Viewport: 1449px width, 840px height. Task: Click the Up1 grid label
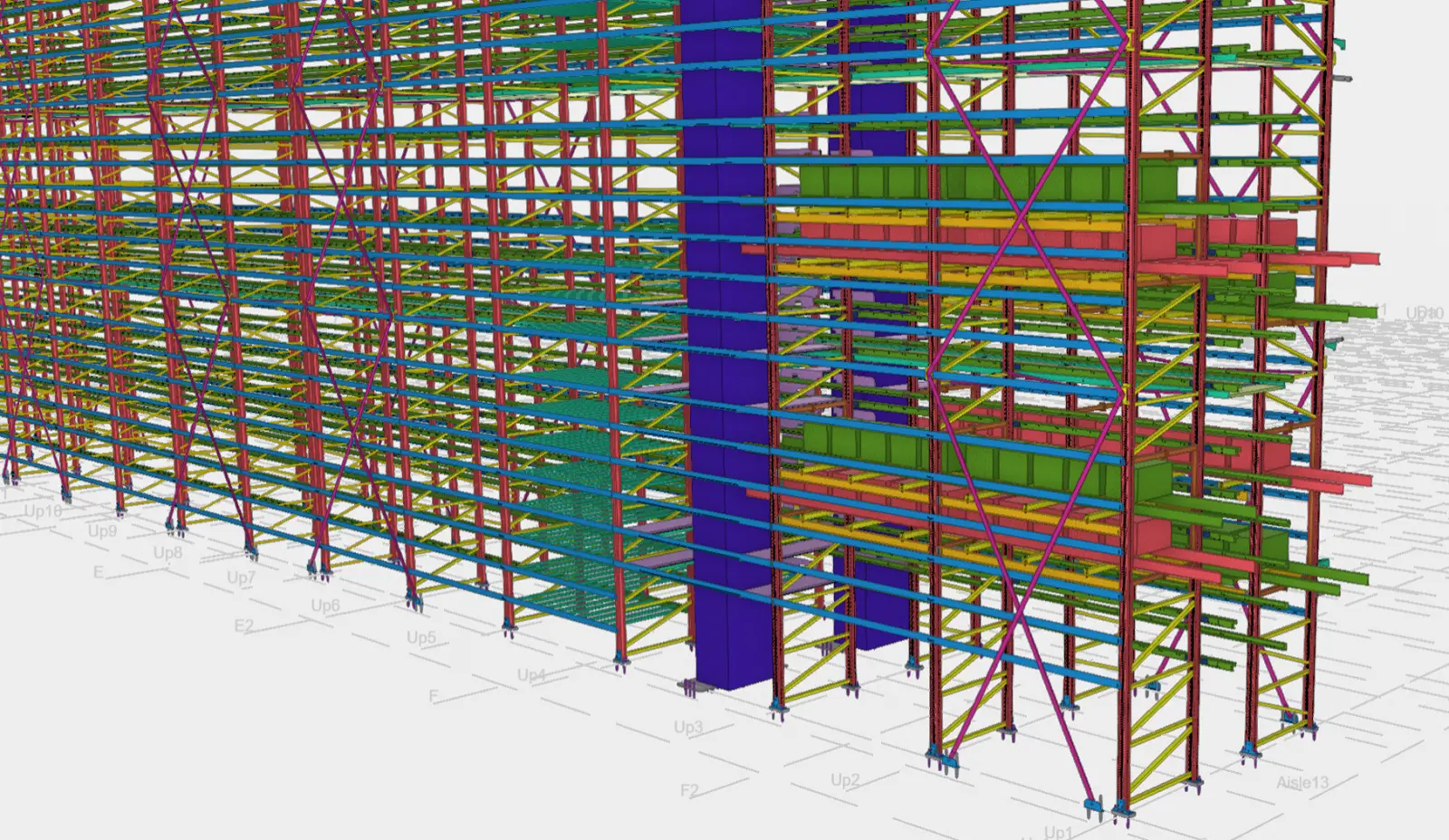pos(1057,831)
